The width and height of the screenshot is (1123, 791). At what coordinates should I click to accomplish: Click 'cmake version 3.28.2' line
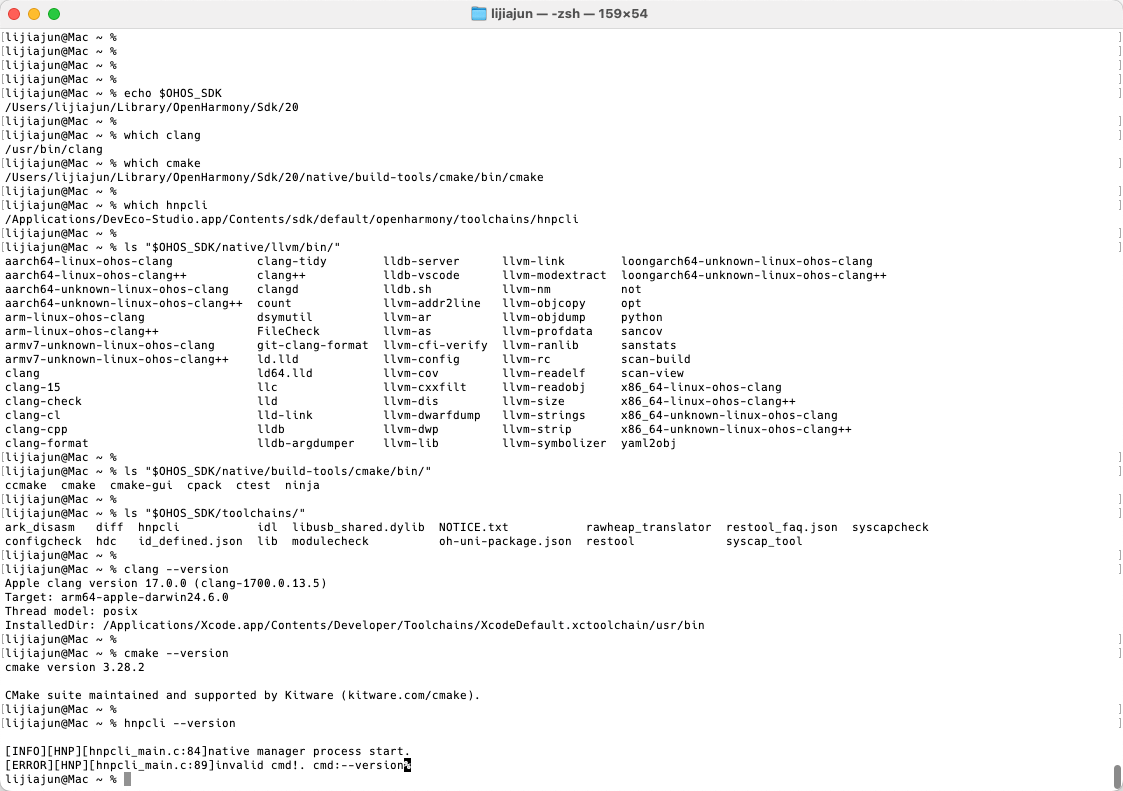pyautogui.click(x=74, y=668)
